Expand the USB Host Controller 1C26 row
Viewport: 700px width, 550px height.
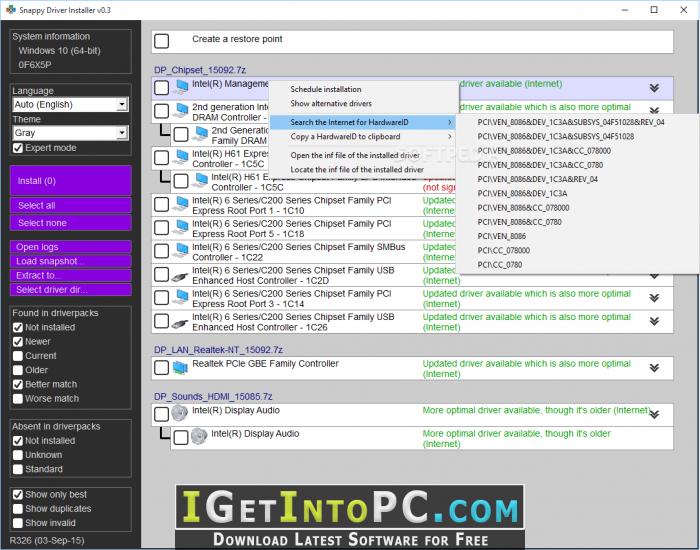click(x=654, y=321)
